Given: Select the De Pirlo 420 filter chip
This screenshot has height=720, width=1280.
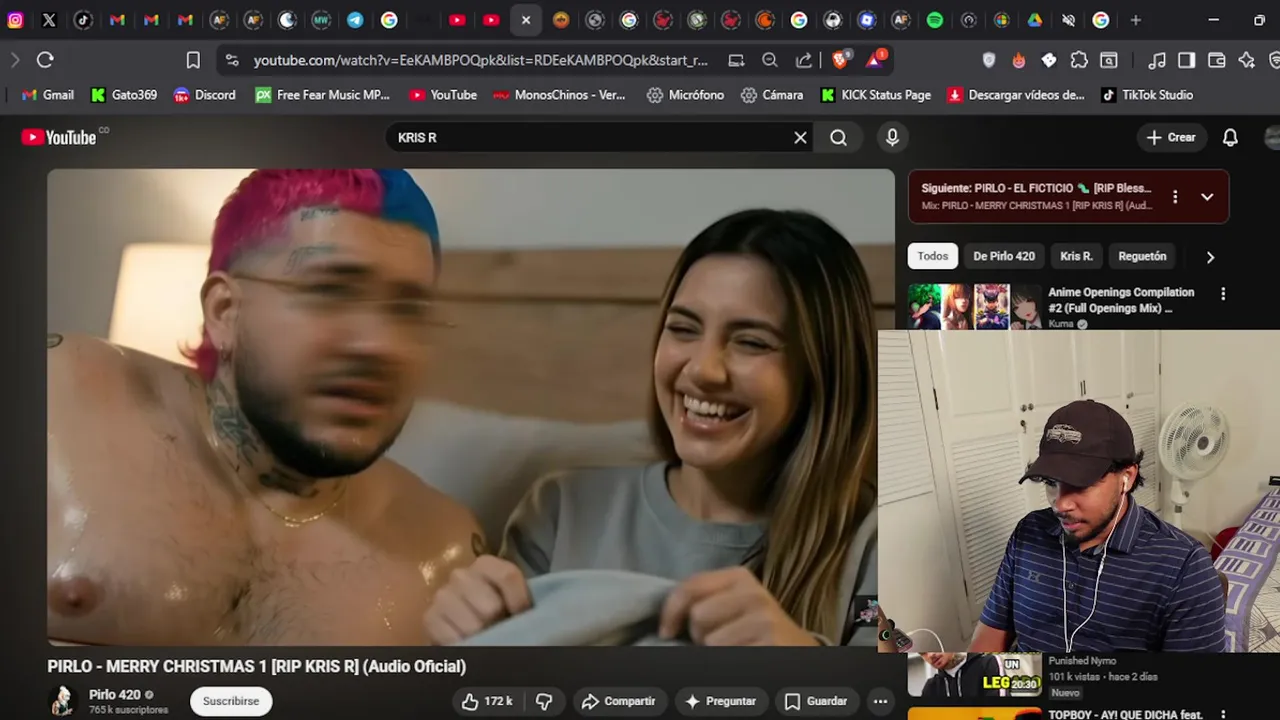Looking at the screenshot, I should pos(1004,256).
